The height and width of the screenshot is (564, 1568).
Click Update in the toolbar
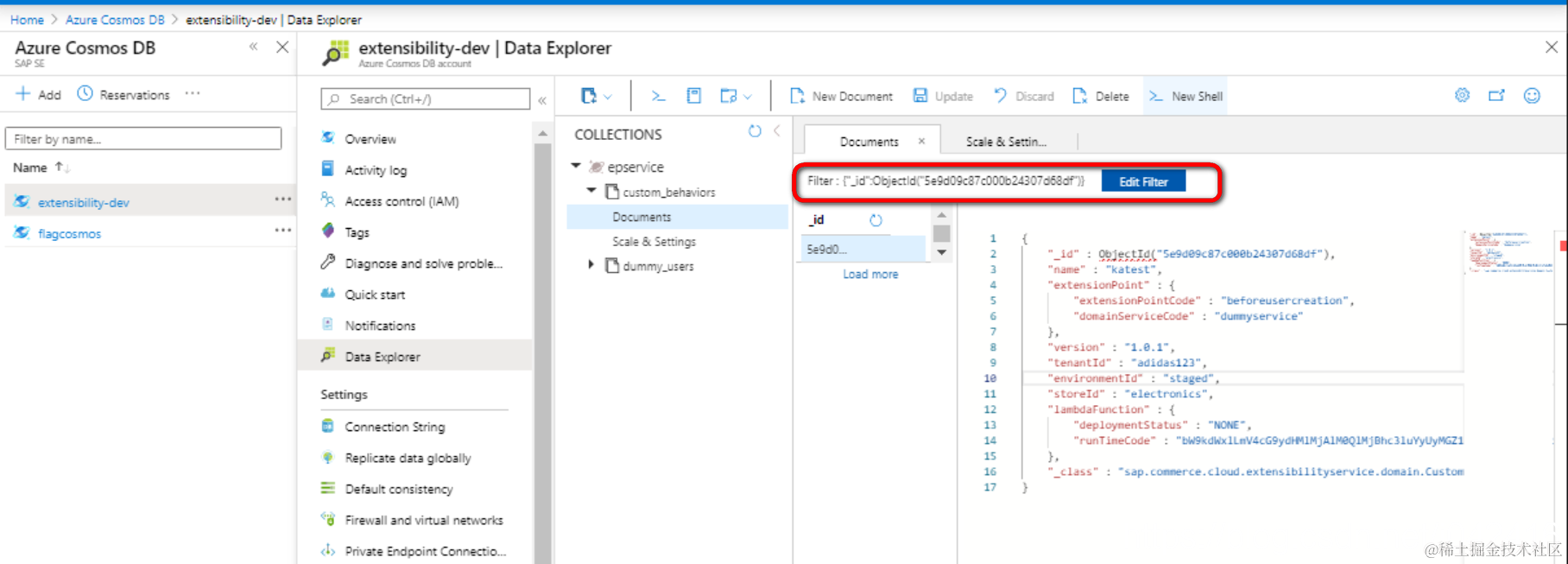coord(943,96)
